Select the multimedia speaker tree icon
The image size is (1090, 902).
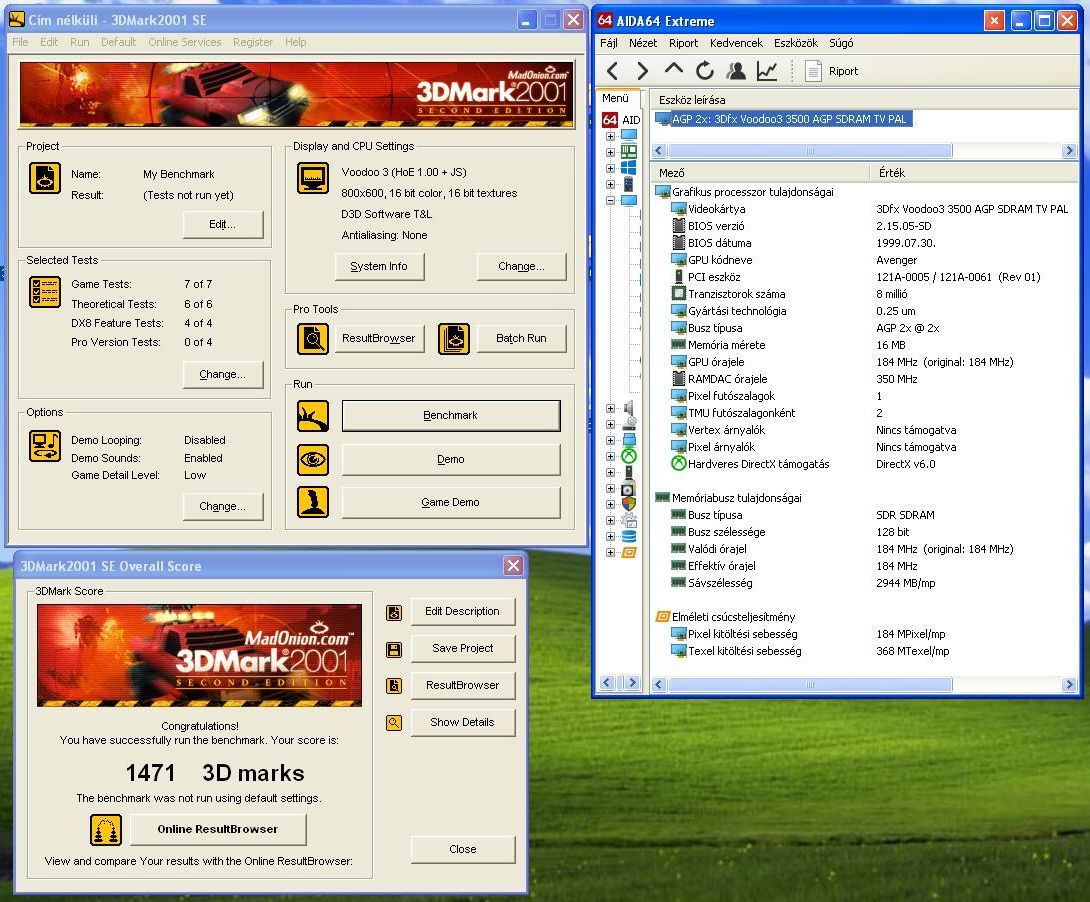(x=628, y=408)
